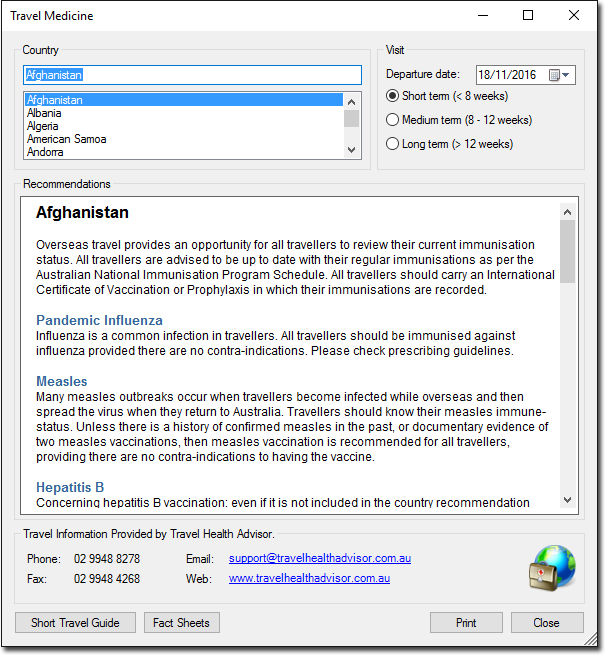Select Andorra in the country list

click(x=184, y=152)
